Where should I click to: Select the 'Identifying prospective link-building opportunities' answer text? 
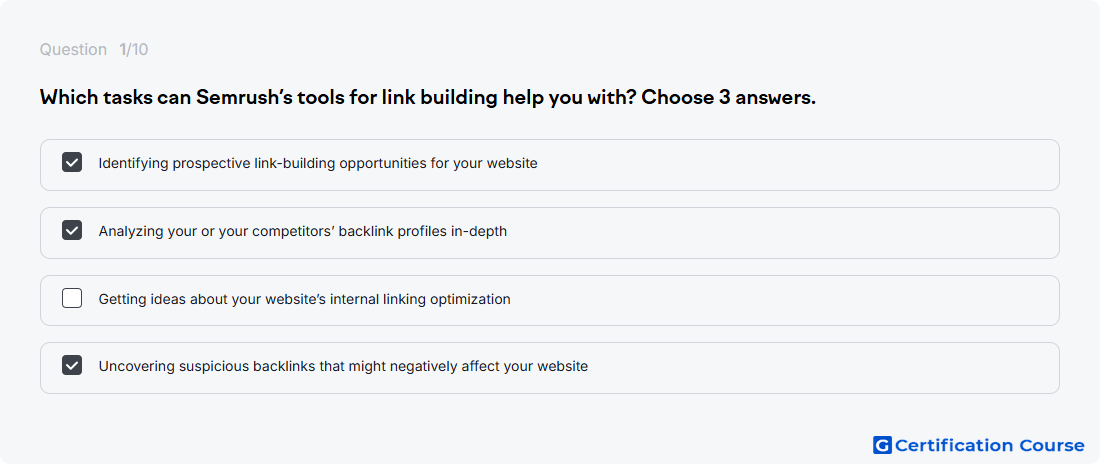click(318, 164)
